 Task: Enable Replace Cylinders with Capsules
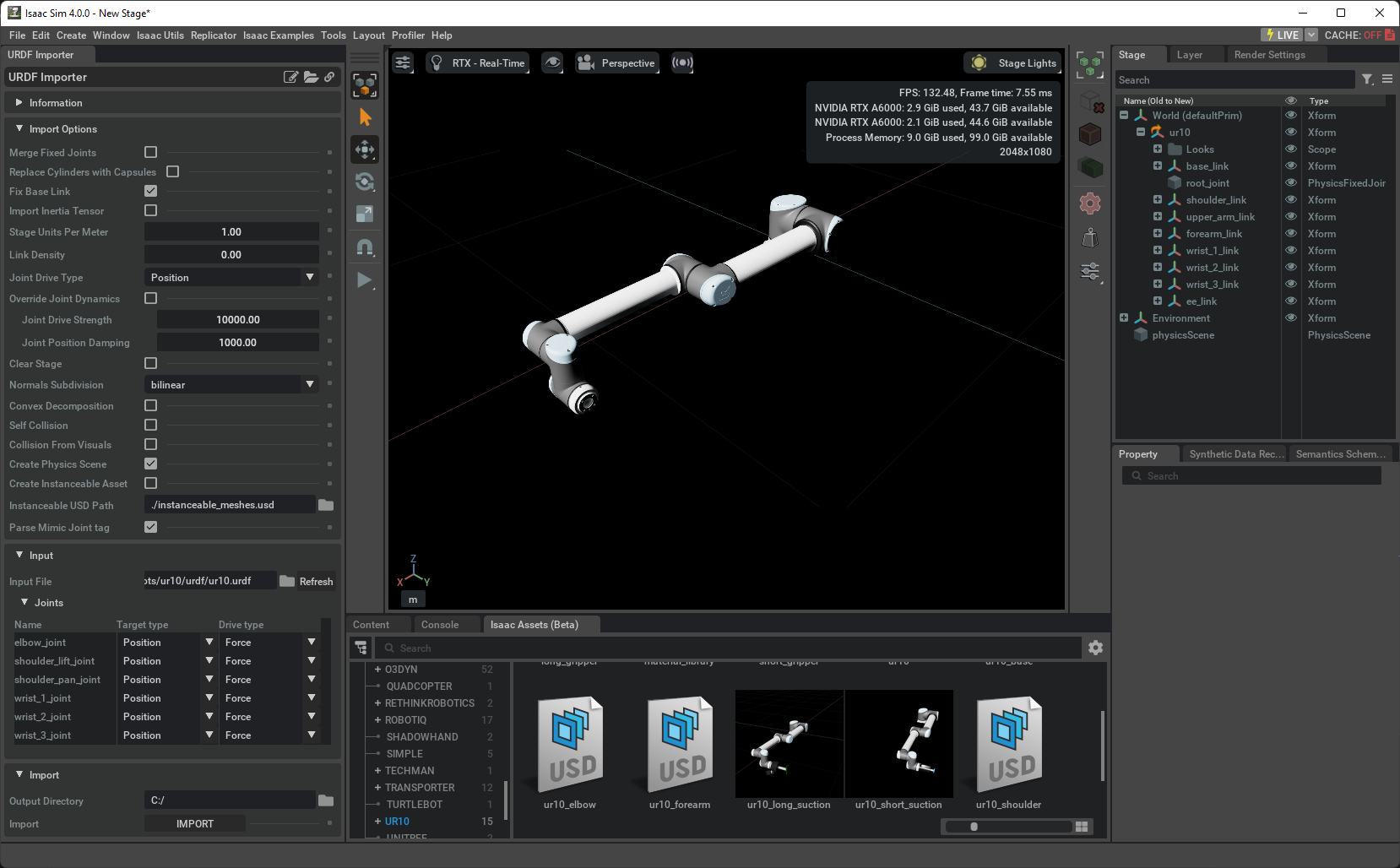[x=173, y=171]
